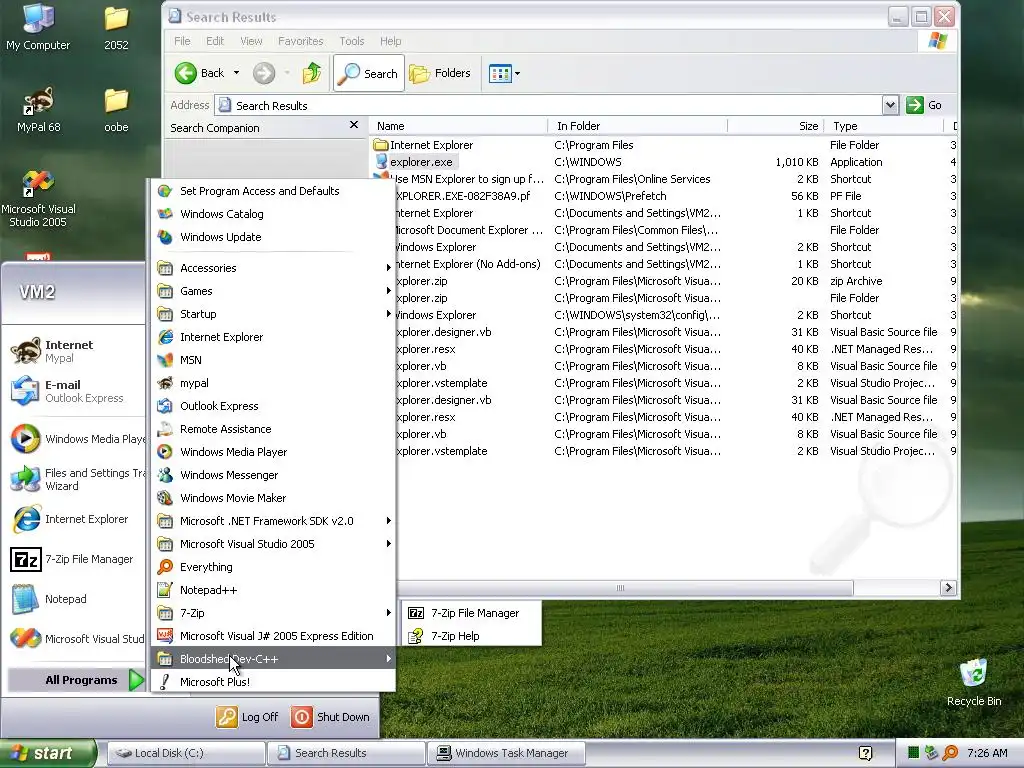The image size is (1024, 768).
Task: Click the Shut Down button
Action: coord(331,716)
